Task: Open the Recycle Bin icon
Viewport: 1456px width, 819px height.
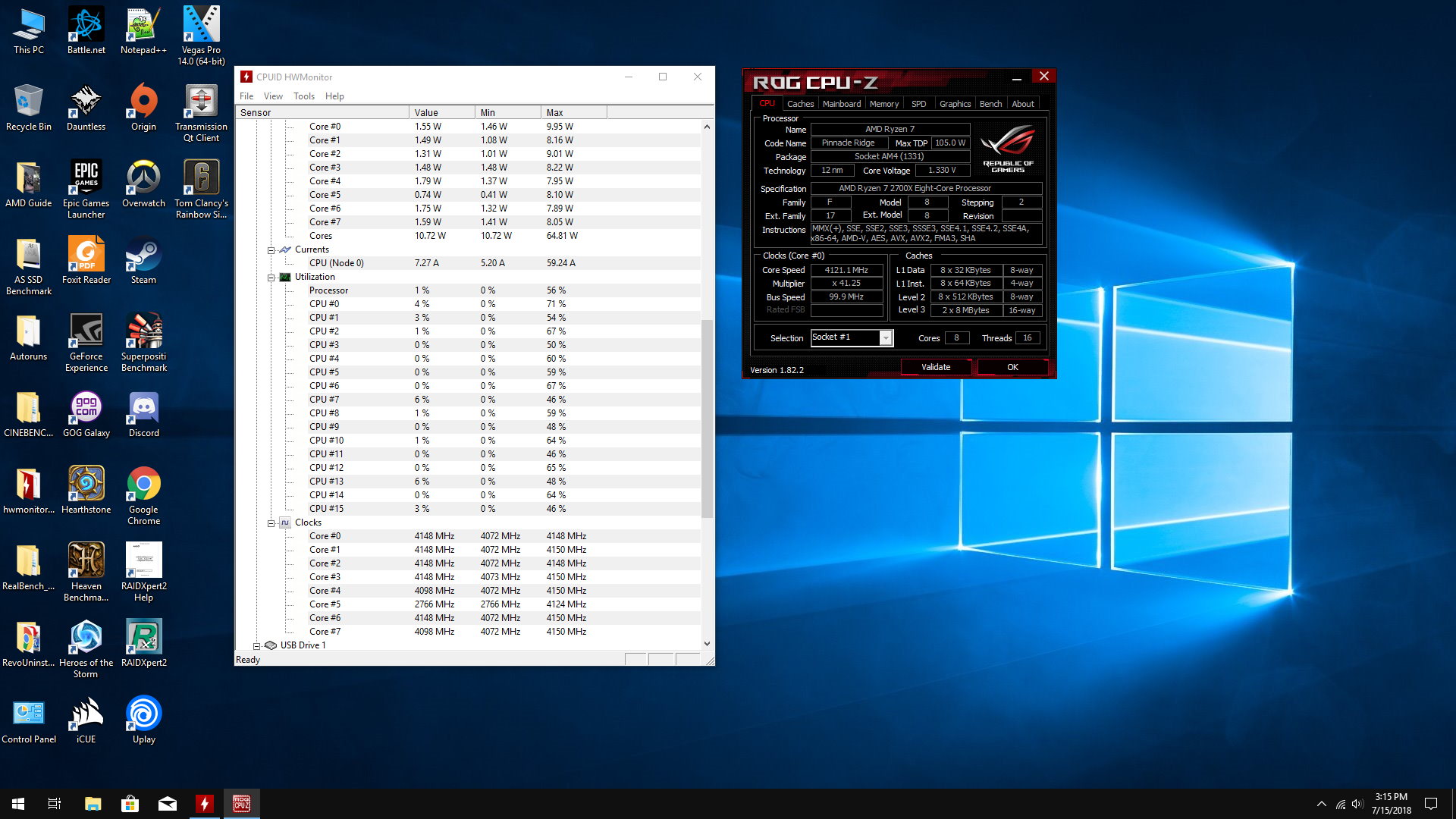Action: click(x=29, y=107)
